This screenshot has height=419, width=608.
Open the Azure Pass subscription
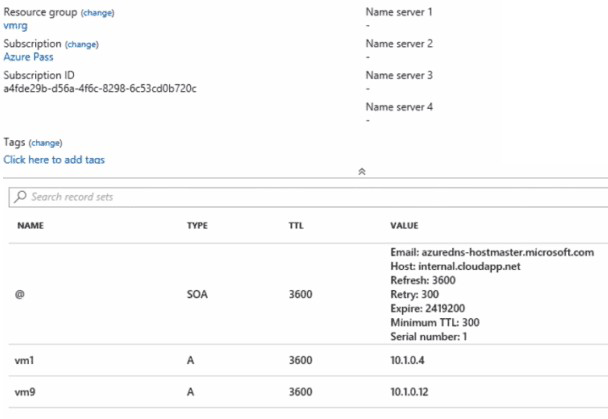(x=29, y=58)
